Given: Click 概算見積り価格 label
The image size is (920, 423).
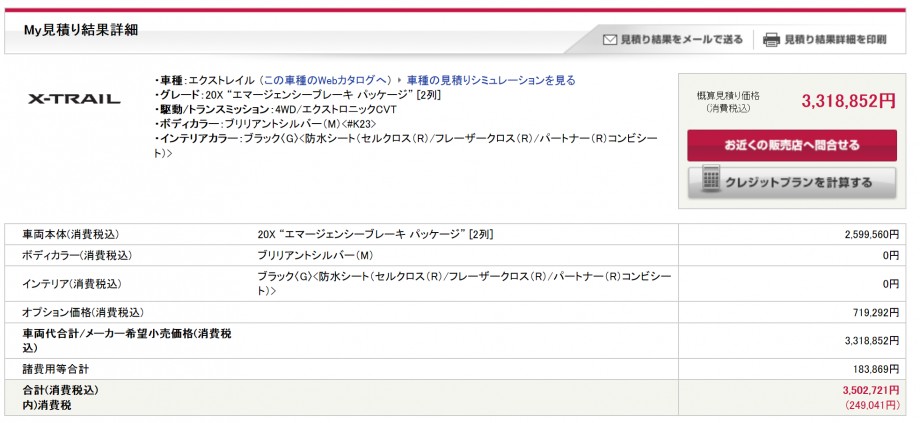Looking at the screenshot, I should pos(728,96).
